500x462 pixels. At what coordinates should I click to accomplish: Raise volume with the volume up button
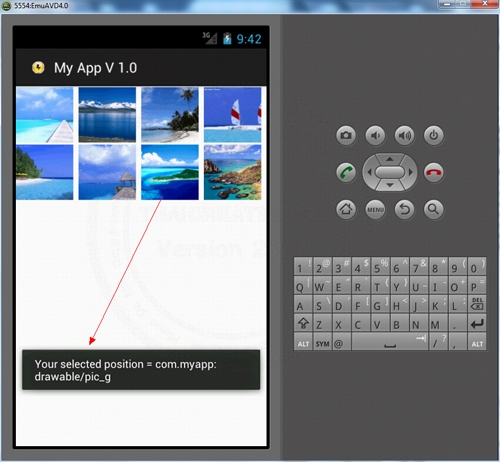pyautogui.click(x=404, y=135)
